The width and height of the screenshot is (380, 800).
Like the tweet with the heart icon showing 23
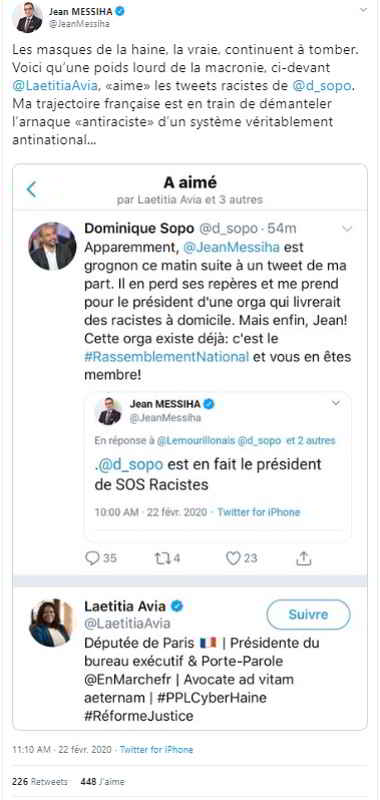point(233,558)
